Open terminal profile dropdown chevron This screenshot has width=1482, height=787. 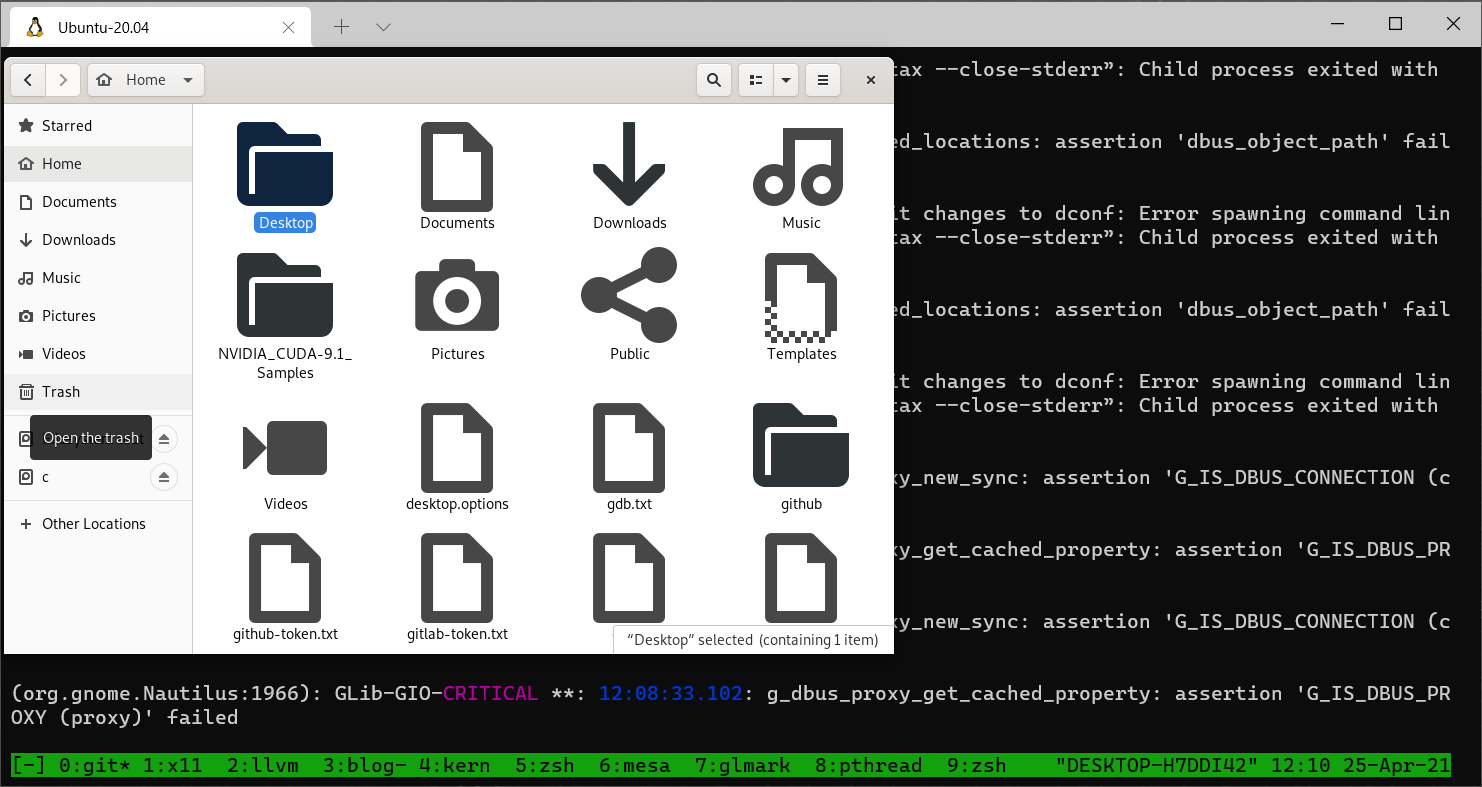[383, 27]
